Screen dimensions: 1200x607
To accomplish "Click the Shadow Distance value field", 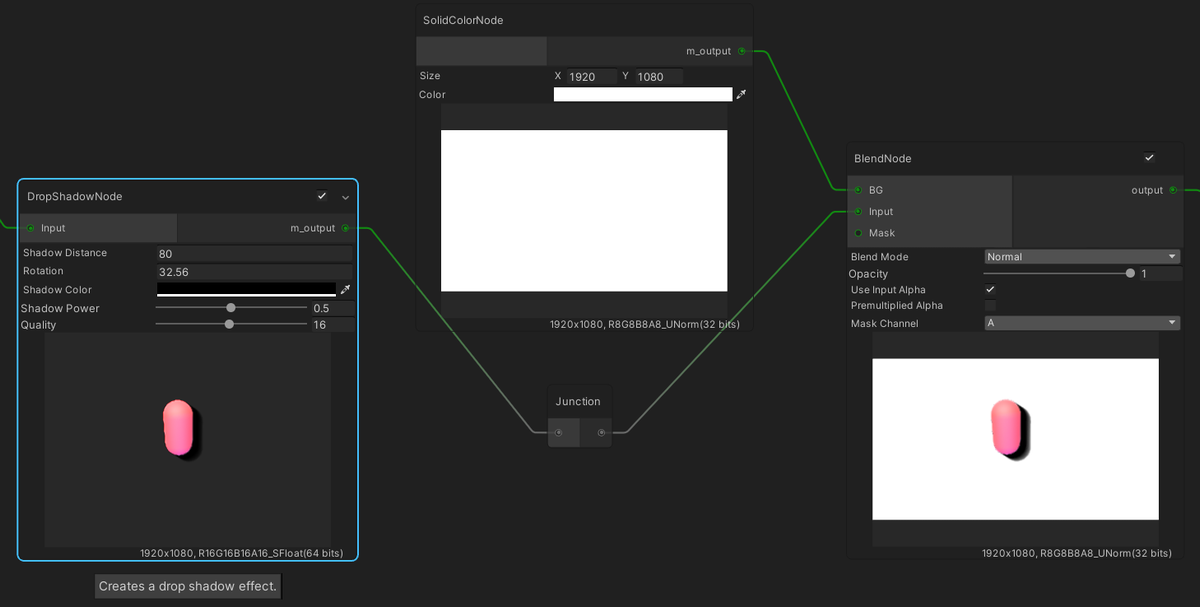I will coord(254,254).
